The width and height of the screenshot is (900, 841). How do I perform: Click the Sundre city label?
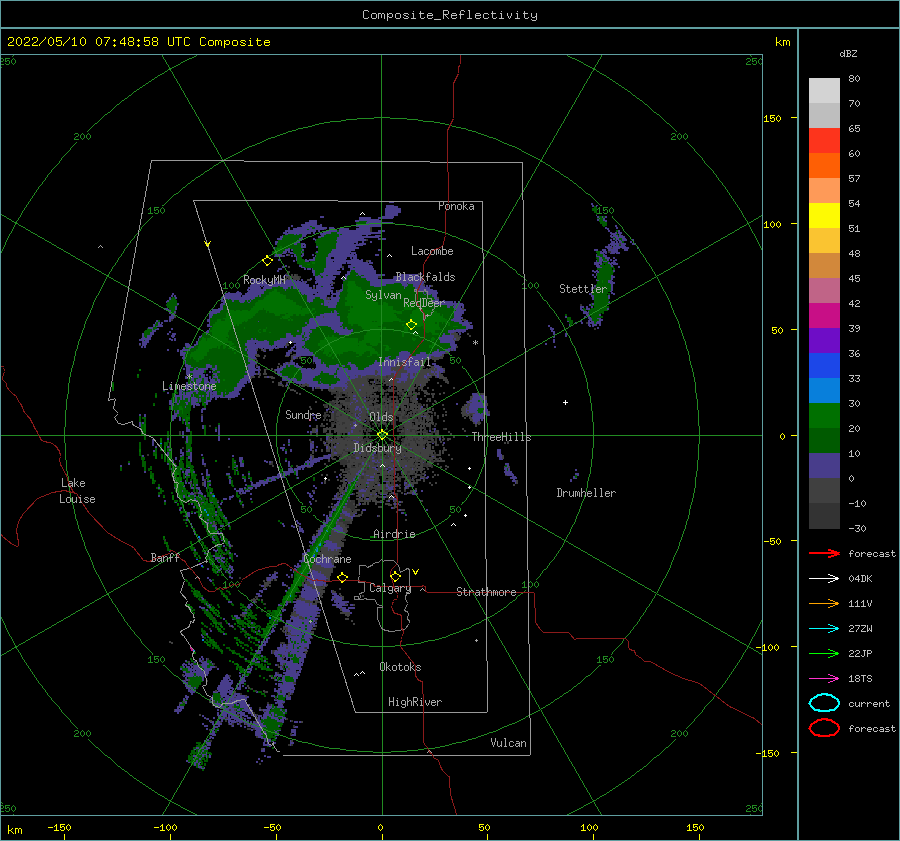point(303,414)
